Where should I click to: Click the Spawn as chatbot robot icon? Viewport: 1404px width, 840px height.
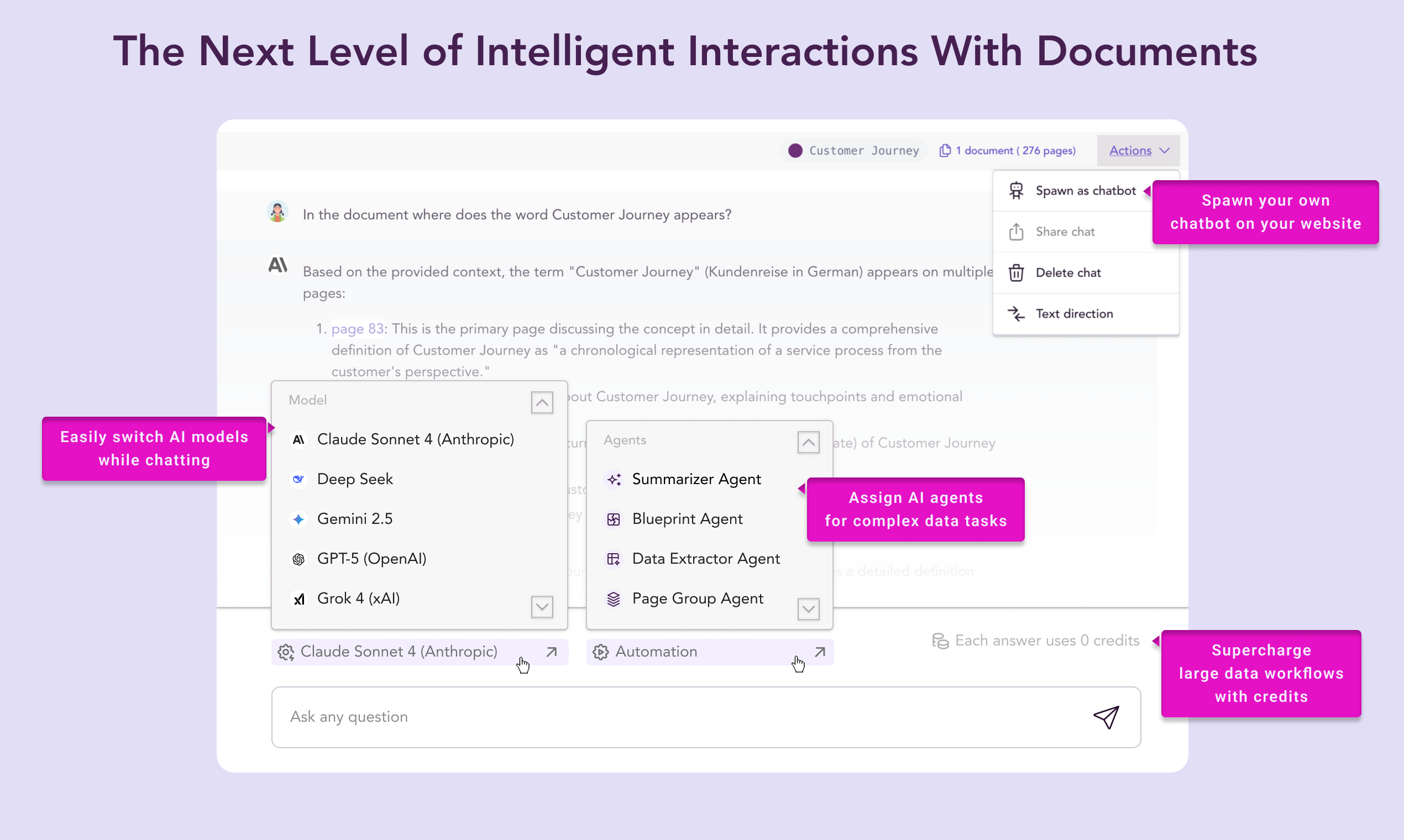pos(1016,191)
